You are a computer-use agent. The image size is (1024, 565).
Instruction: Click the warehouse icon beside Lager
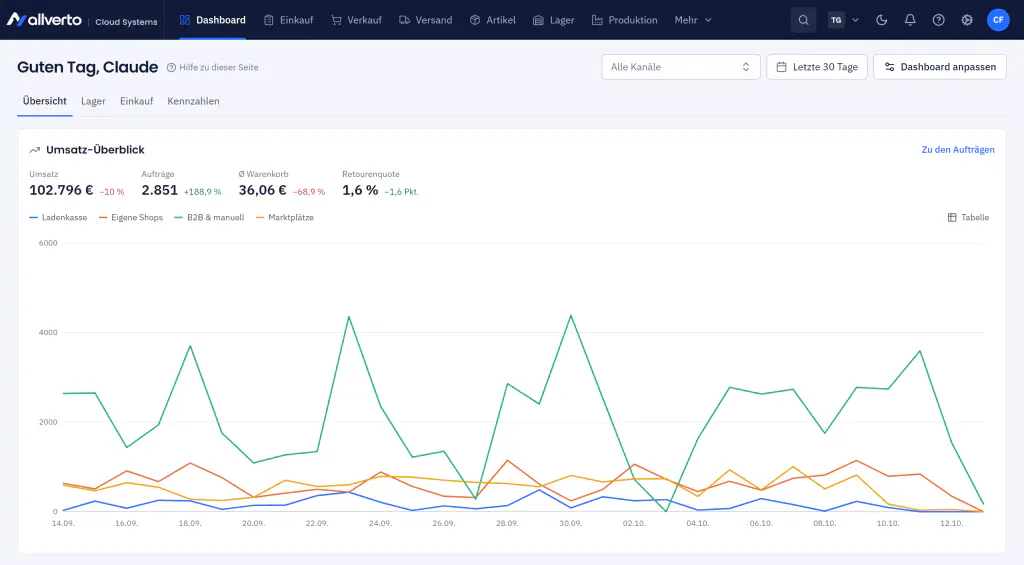pos(538,20)
